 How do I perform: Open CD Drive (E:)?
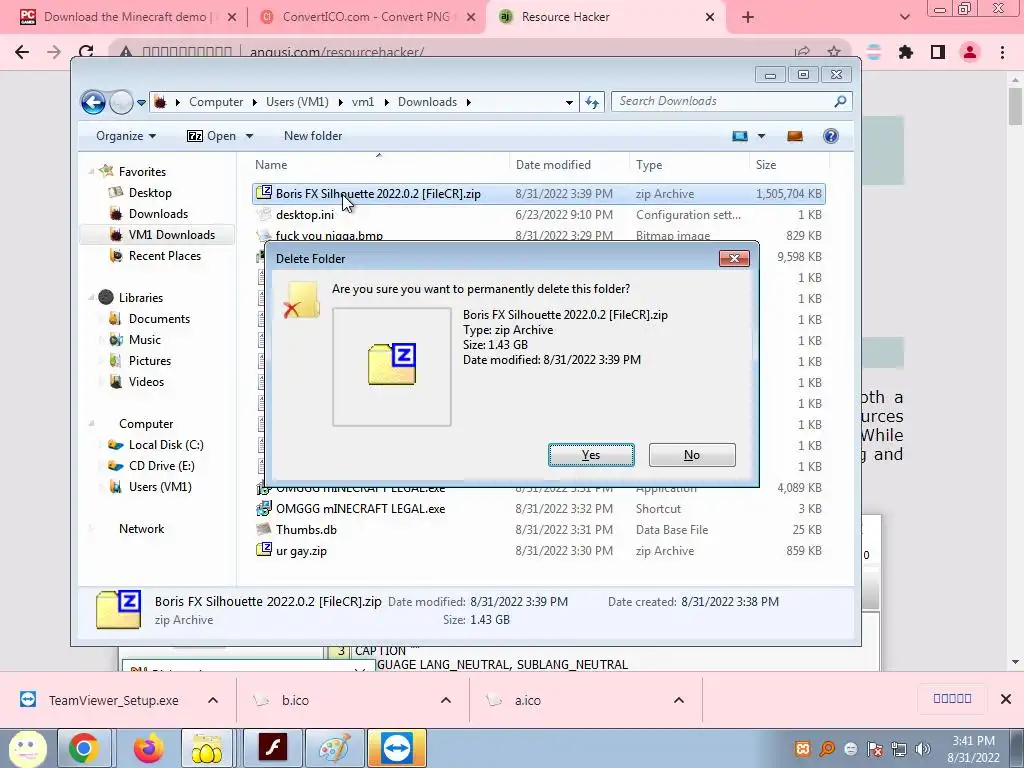pyautogui.click(x=161, y=466)
